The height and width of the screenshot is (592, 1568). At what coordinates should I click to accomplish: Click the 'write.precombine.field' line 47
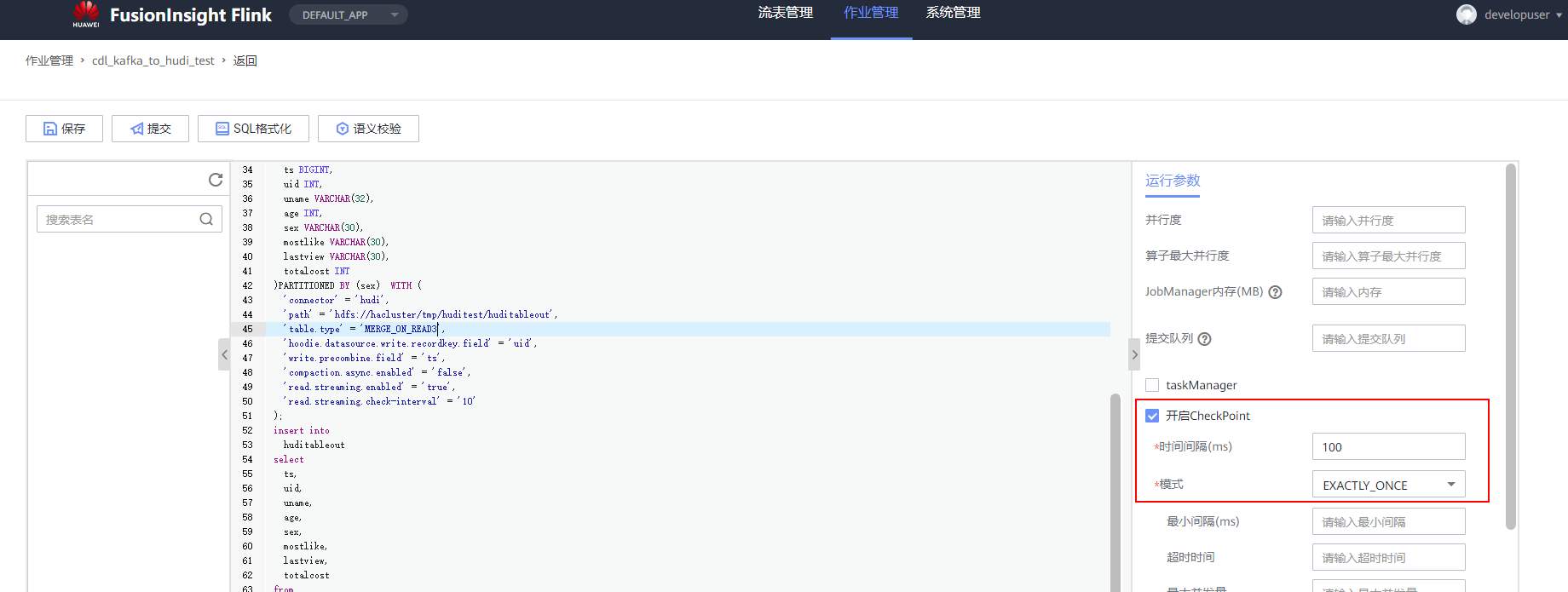[364, 358]
